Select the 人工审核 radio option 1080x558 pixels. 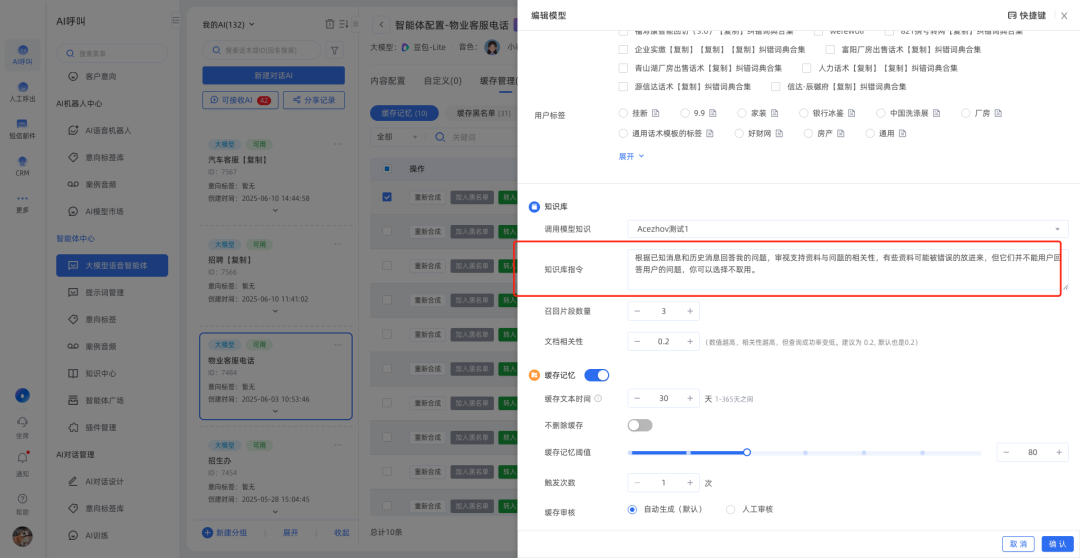click(x=731, y=510)
